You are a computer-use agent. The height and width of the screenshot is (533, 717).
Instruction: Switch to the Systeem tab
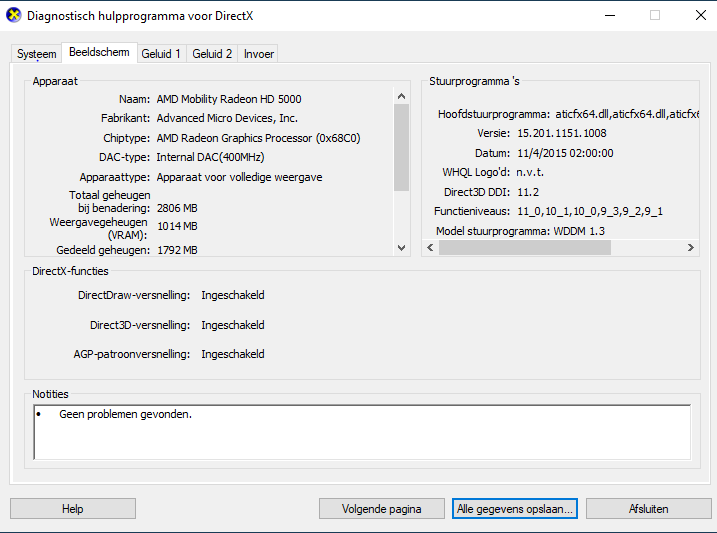(x=37, y=54)
